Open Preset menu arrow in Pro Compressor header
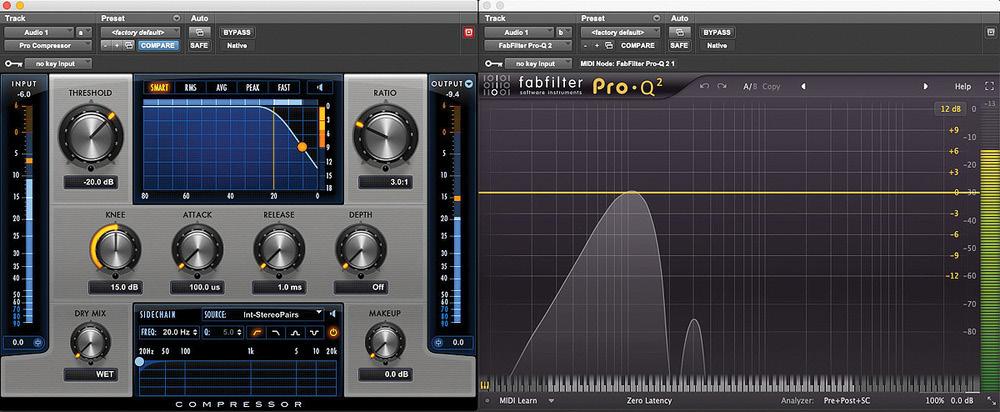 click(177, 18)
